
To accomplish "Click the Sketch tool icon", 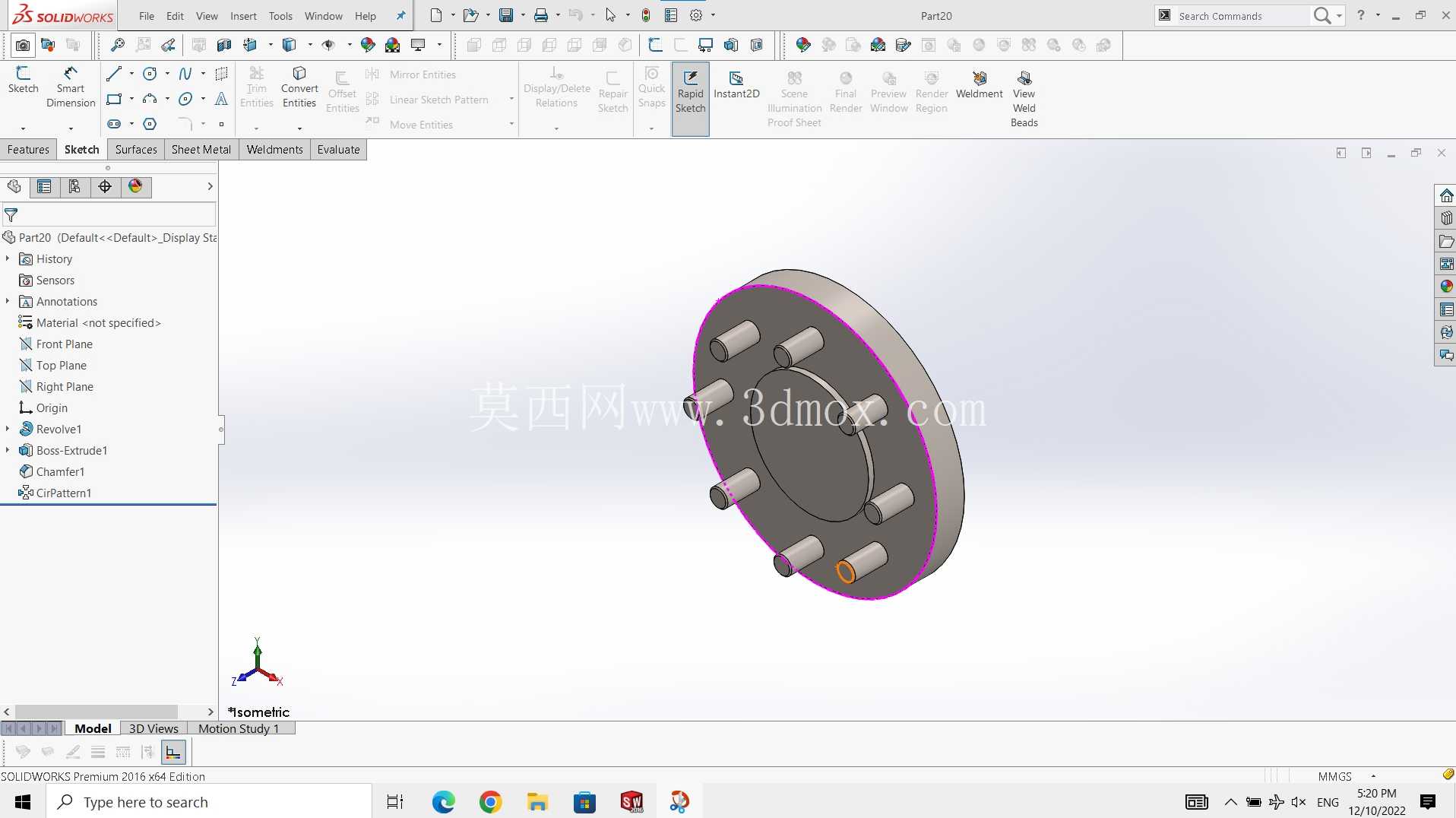I will click(x=23, y=80).
